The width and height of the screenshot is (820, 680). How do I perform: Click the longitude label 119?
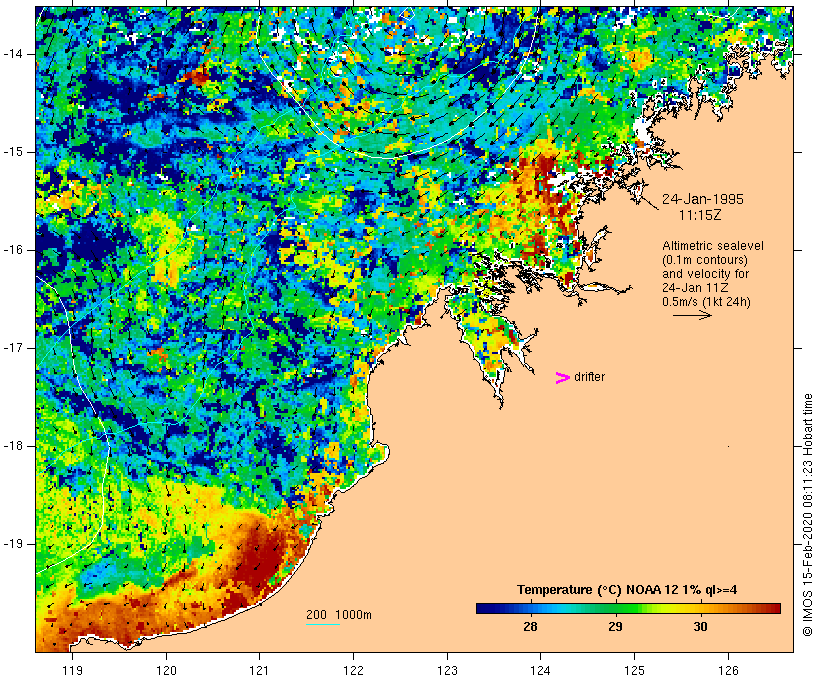72,670
